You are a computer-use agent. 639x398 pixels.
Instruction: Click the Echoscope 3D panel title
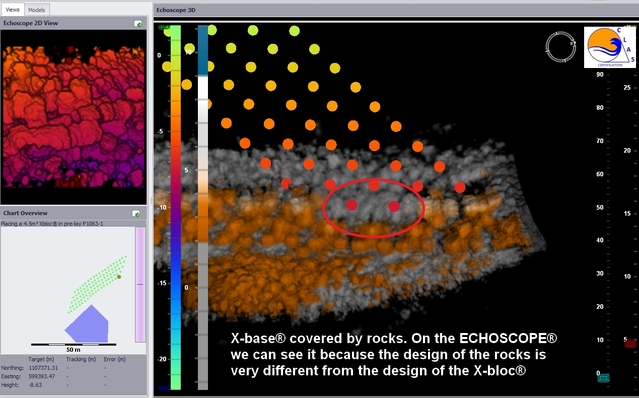pyautogui.click(x=176, y=10)
